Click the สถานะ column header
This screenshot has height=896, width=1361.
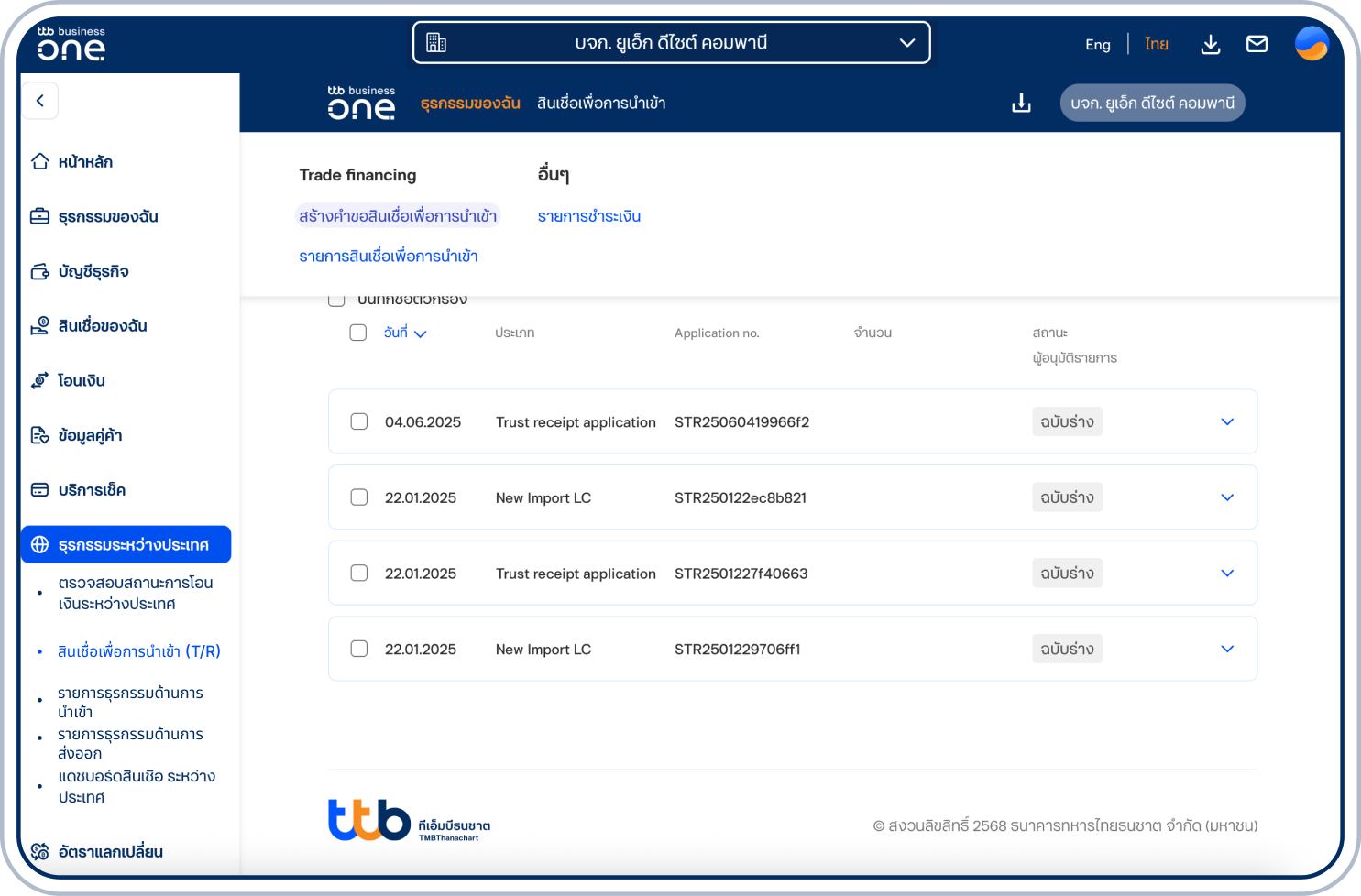[1050, 333]
